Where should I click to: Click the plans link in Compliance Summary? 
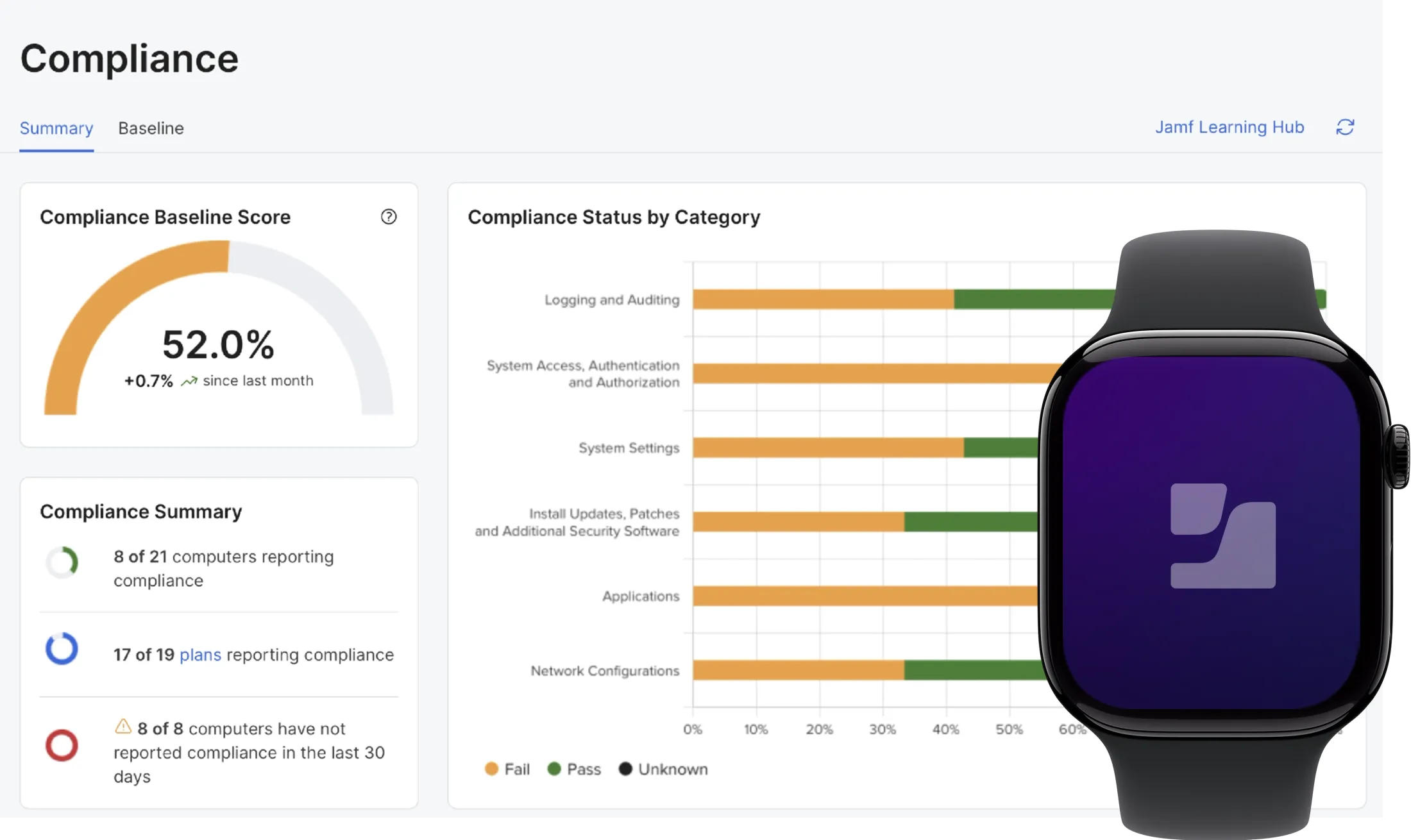click(200, 655)
